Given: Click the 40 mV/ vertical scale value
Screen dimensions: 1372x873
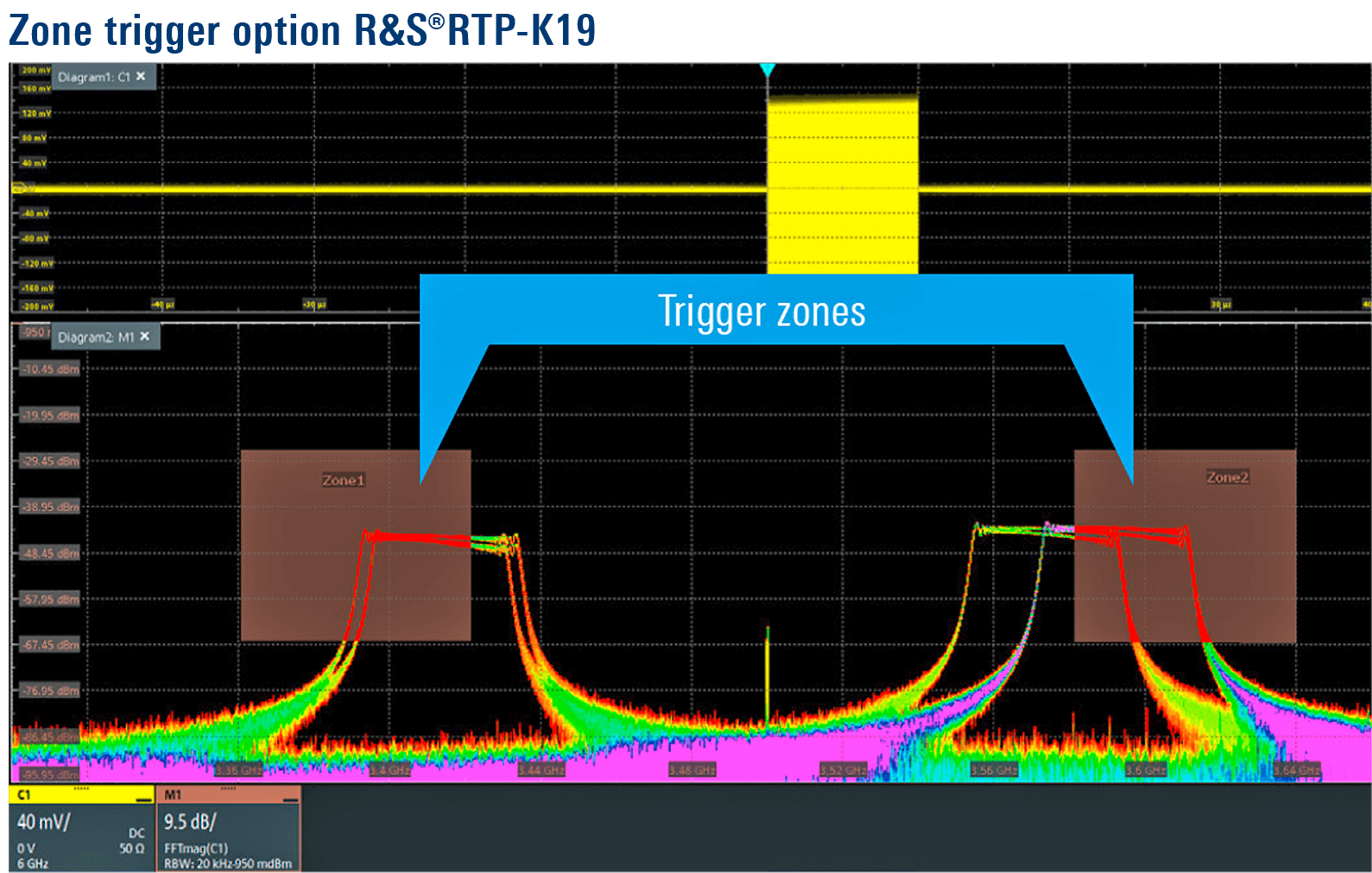Looking at the screenshot, I should pos(43,821).
